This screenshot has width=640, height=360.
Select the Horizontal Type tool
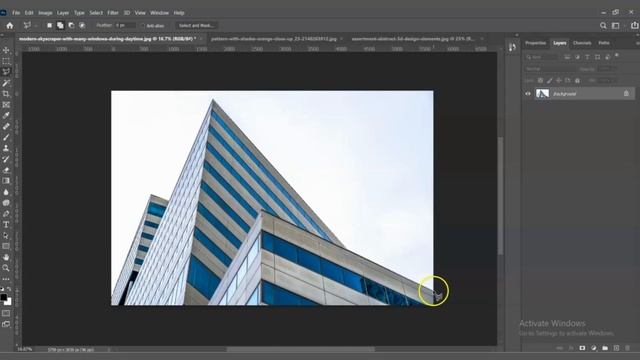(6, 224)
